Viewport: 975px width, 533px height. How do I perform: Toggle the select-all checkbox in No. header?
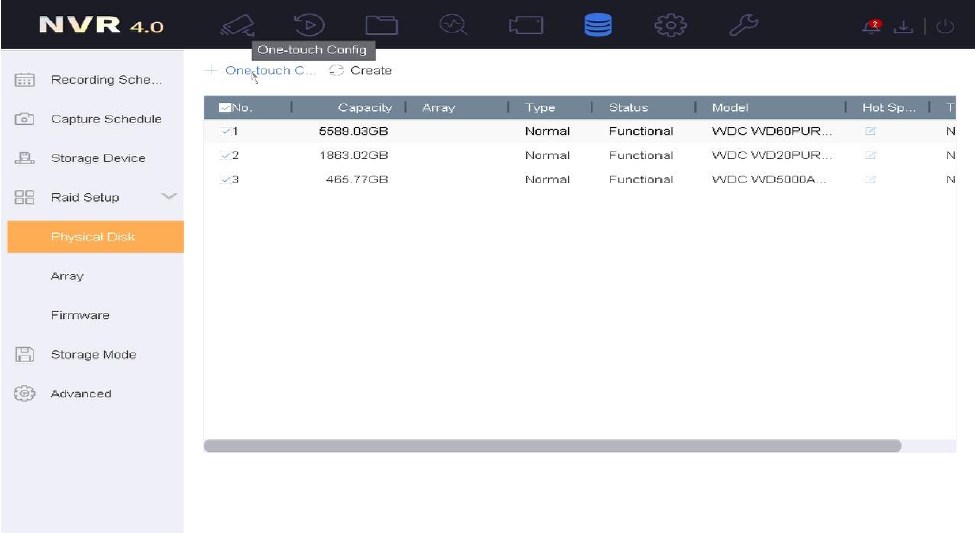pos(224,108)
